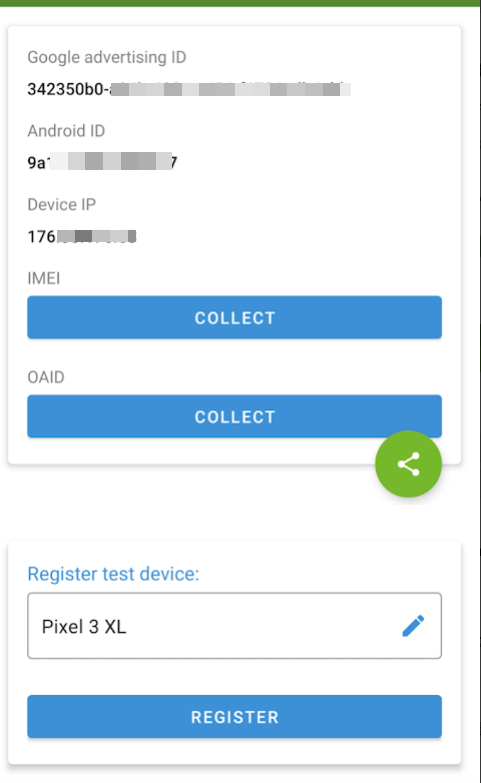
Task: Click the Device IP label
Action: coord(61,205)
